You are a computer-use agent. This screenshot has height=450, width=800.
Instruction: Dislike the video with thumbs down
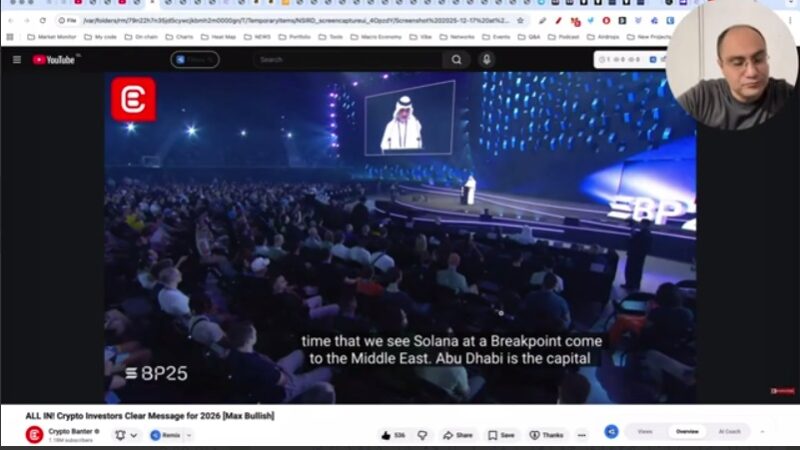422,435
